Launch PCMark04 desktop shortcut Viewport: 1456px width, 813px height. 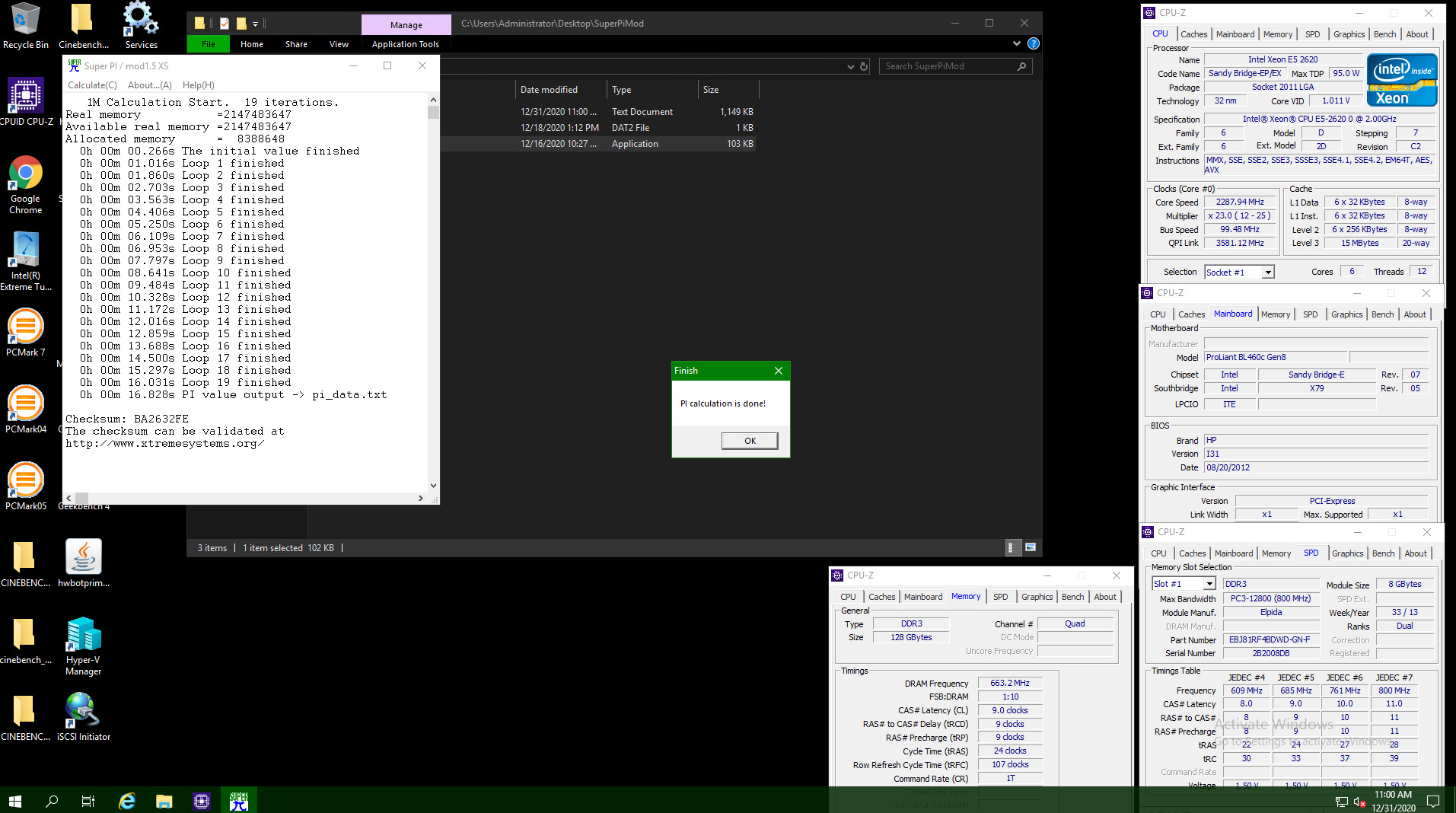[x=25, y=410]
